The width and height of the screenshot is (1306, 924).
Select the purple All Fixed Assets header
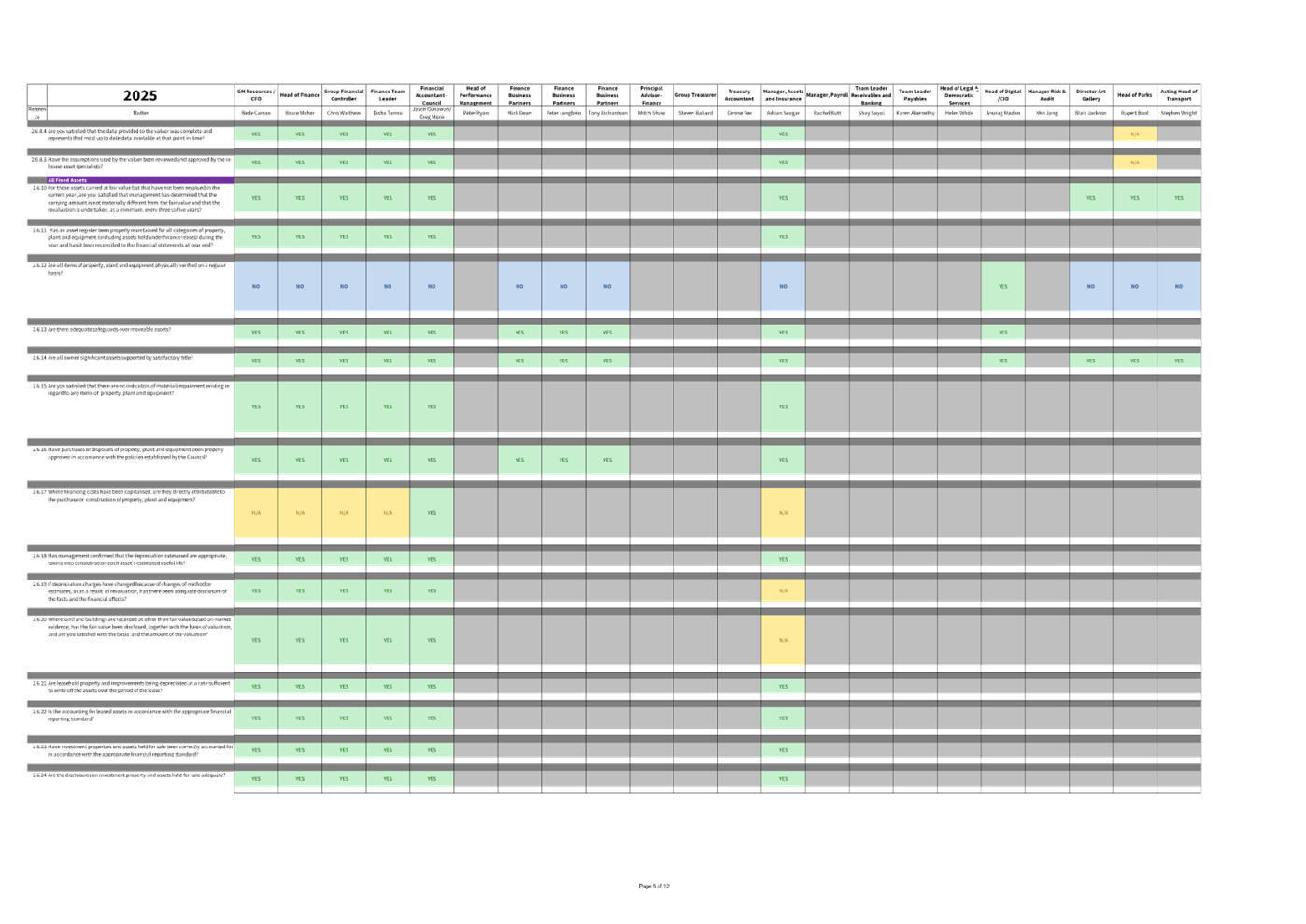click(x=140, y=179)
